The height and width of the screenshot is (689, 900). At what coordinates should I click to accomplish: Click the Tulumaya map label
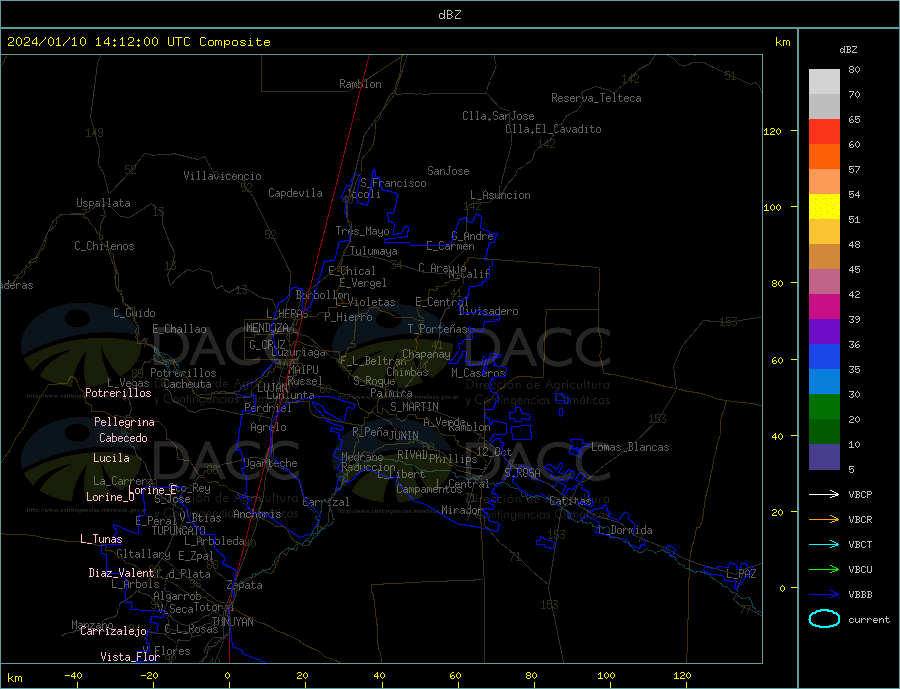coord(374,251)
